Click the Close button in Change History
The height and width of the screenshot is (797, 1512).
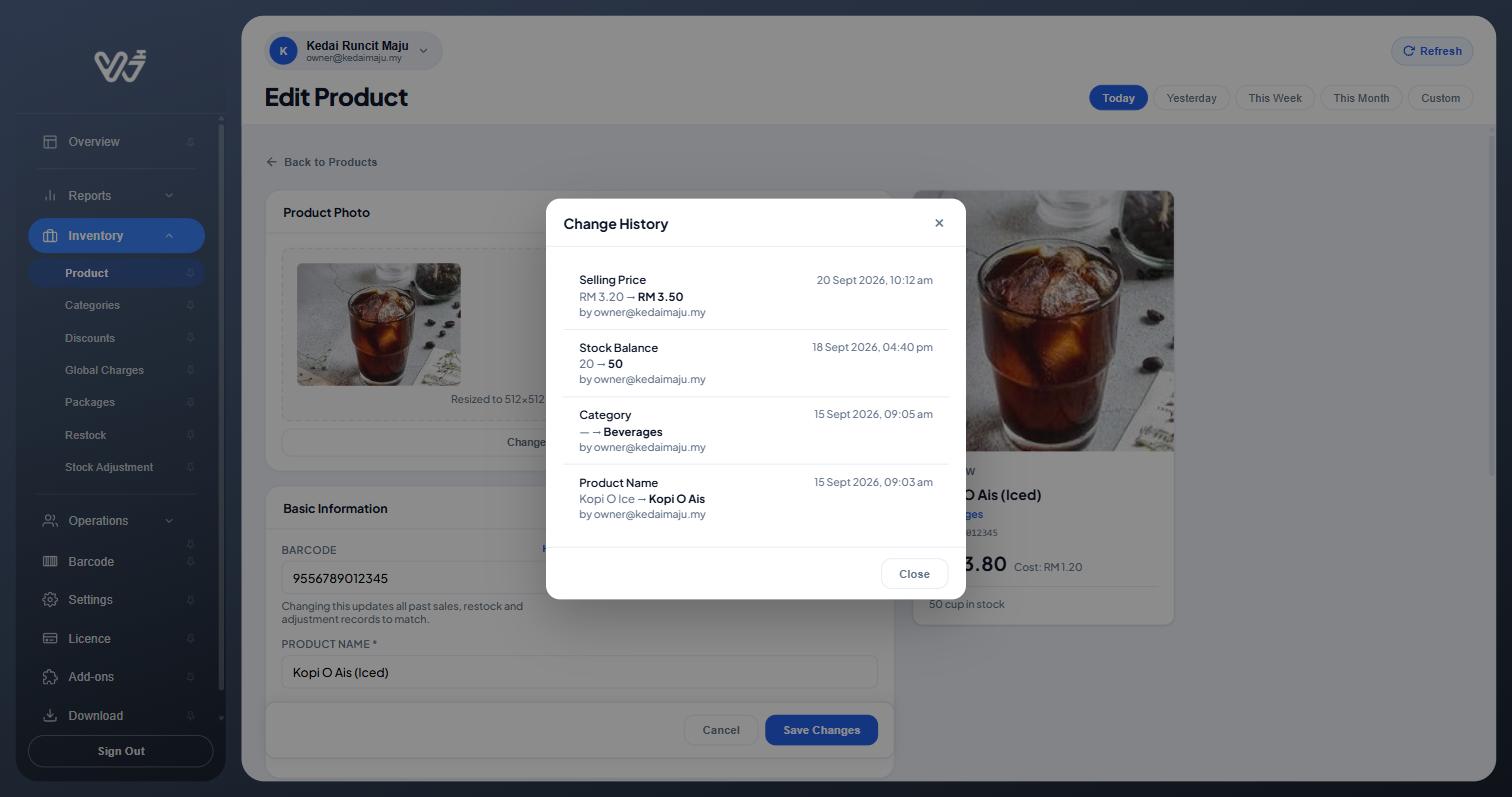coord(914,574)
